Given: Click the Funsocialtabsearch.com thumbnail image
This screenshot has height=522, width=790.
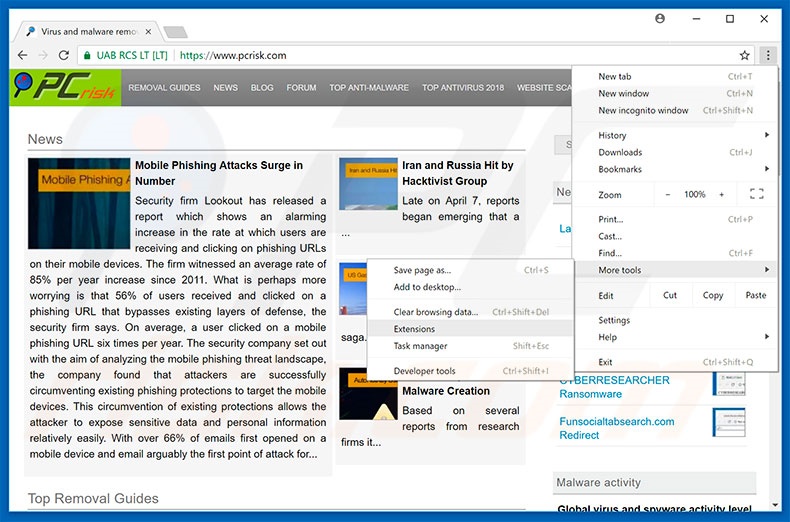Looking at the screenshot, I should (x=729, y=422).
